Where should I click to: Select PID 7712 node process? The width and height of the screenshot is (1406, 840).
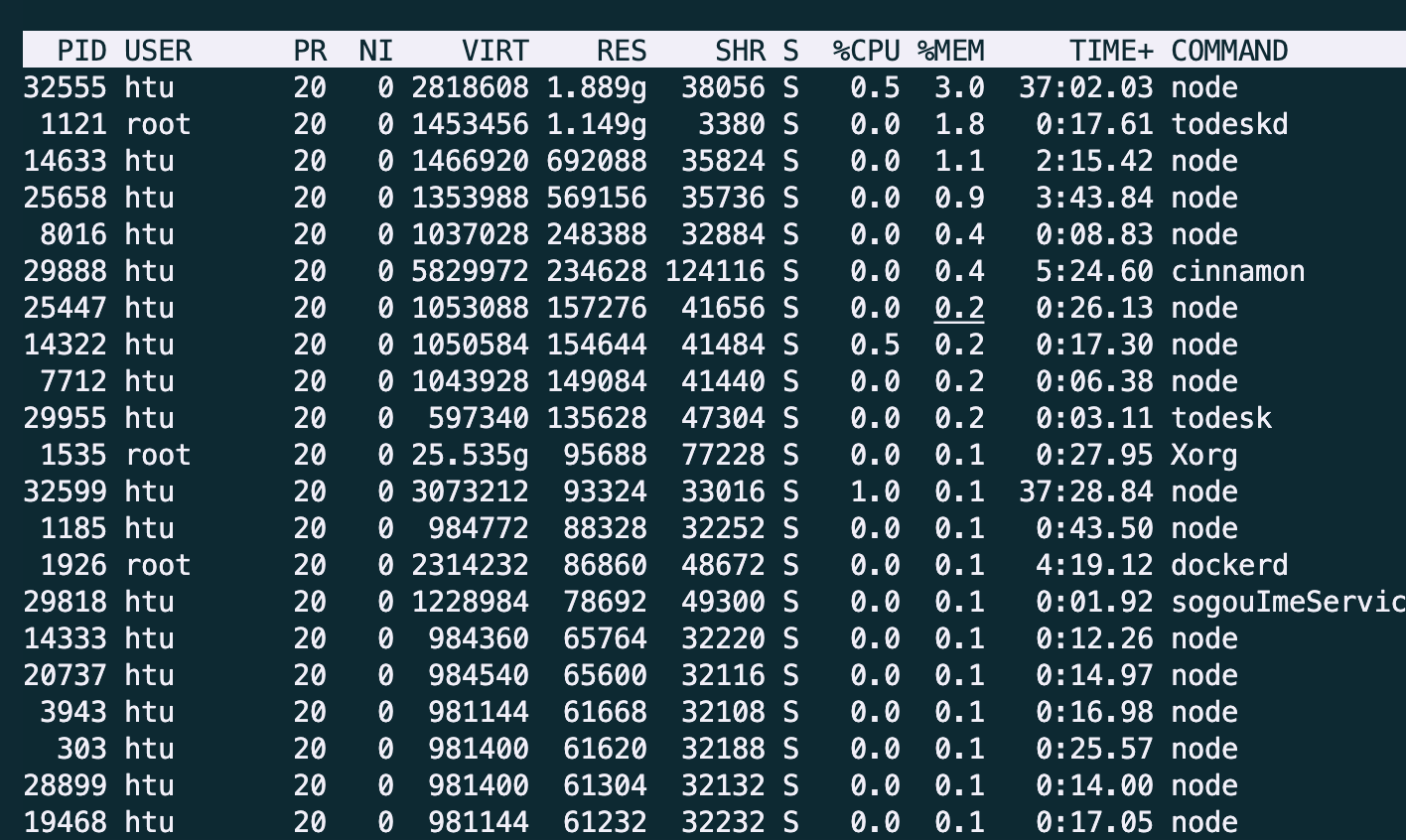tap(73, 381)
